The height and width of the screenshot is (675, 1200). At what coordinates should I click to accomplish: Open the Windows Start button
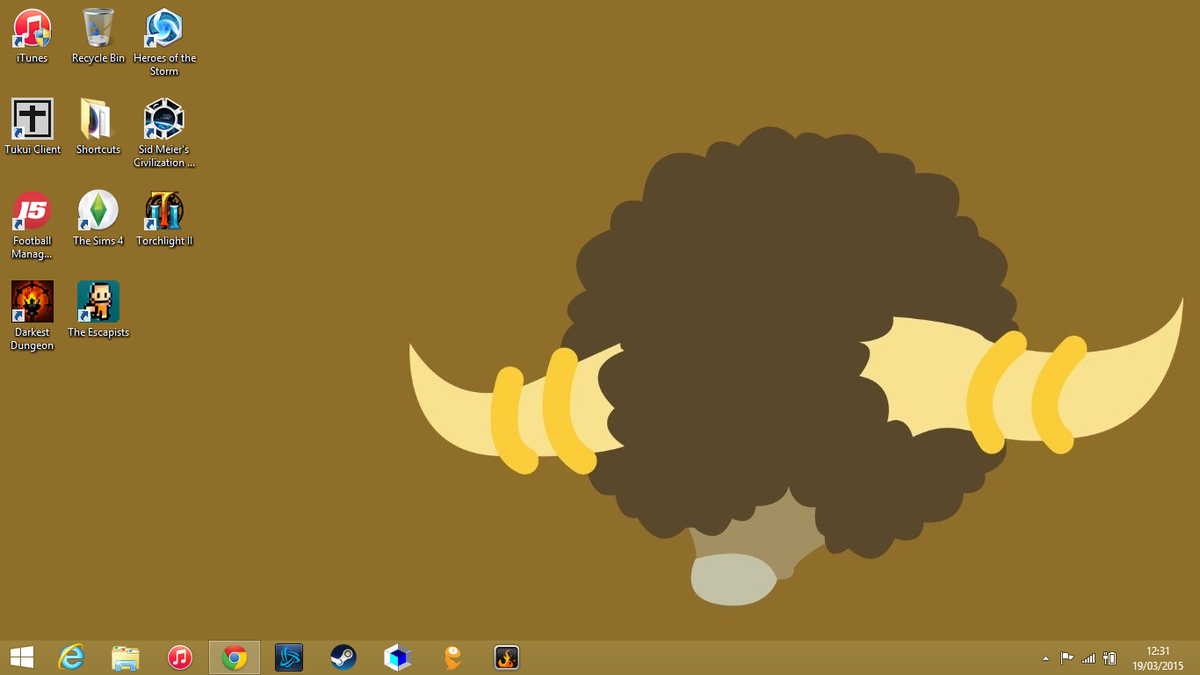(21, 657)
